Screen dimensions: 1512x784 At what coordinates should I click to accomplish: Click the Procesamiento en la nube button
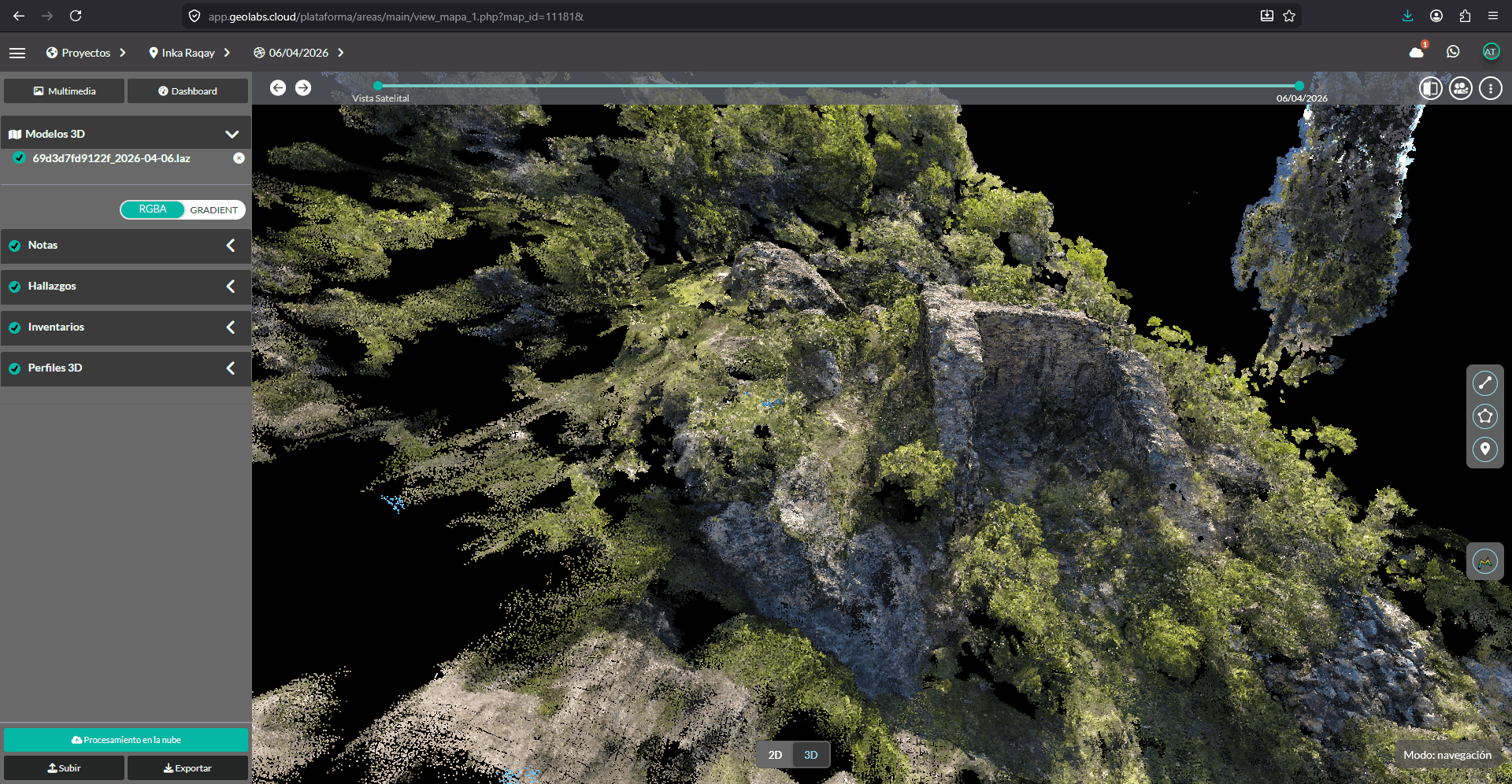tap(126, 740)
